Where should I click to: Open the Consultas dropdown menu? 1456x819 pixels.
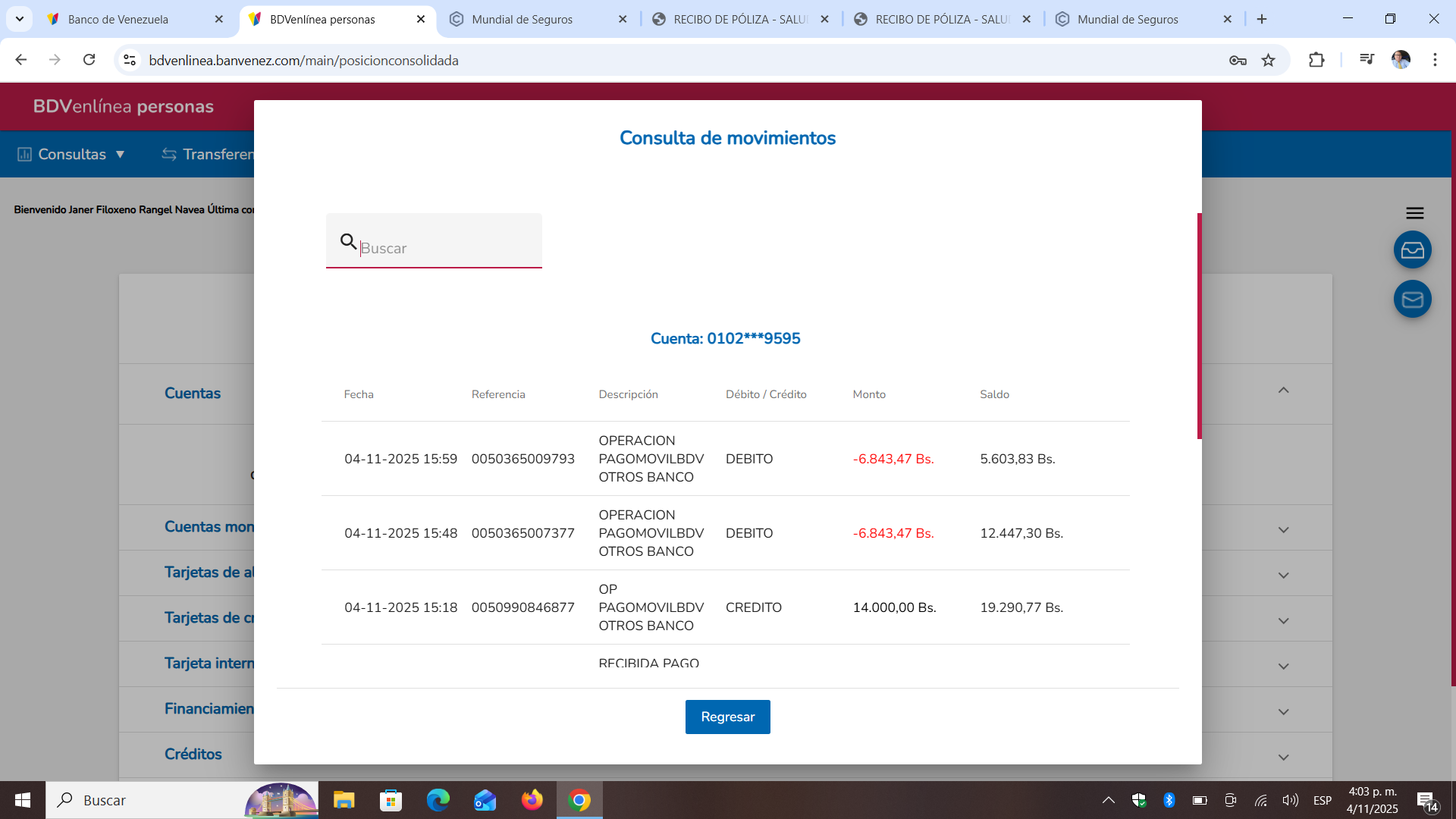[x=72, y=155]
